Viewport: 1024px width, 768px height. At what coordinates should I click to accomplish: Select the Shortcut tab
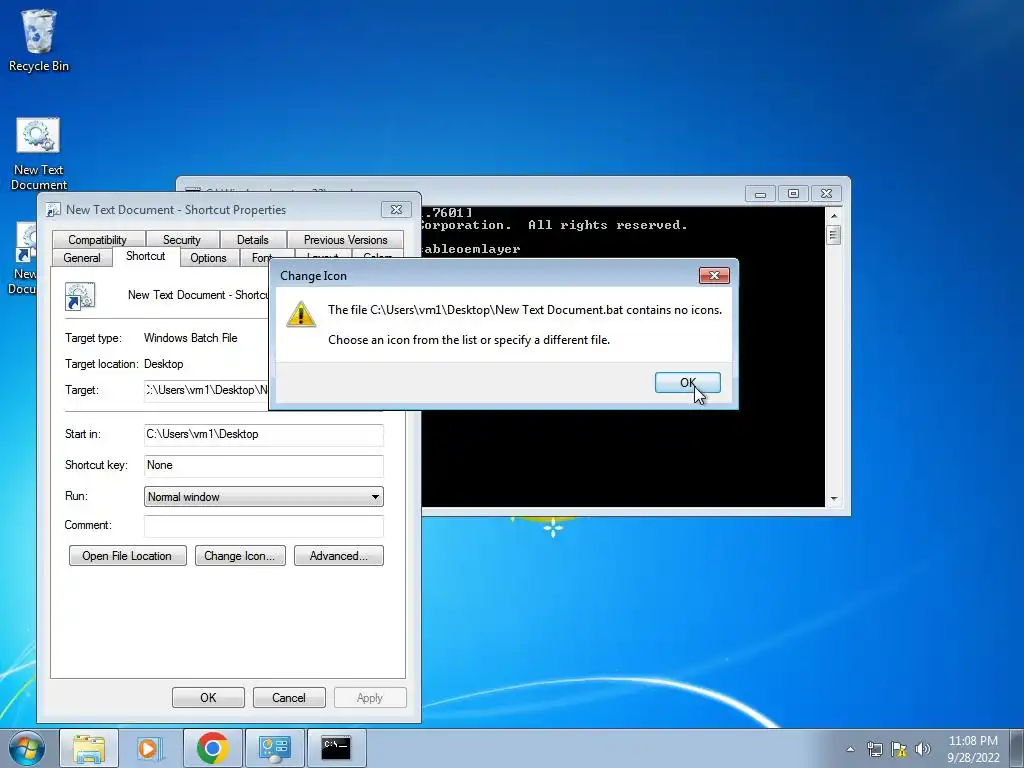coord(146,256)
